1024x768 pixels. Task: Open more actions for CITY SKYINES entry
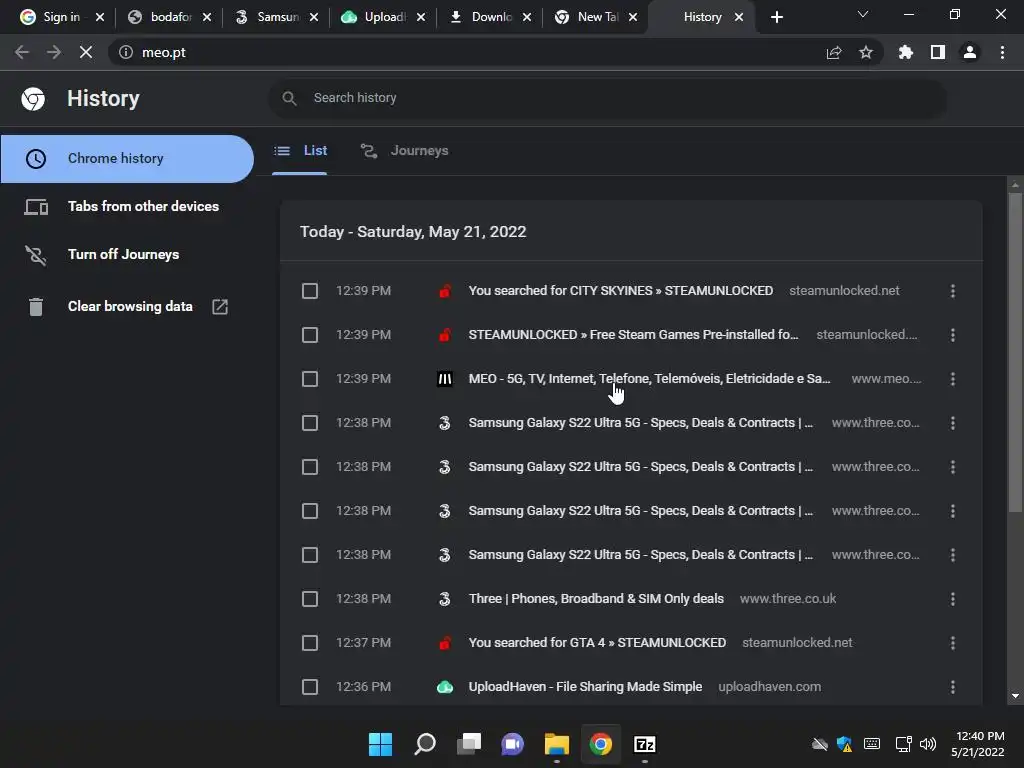tap(953, 291)
